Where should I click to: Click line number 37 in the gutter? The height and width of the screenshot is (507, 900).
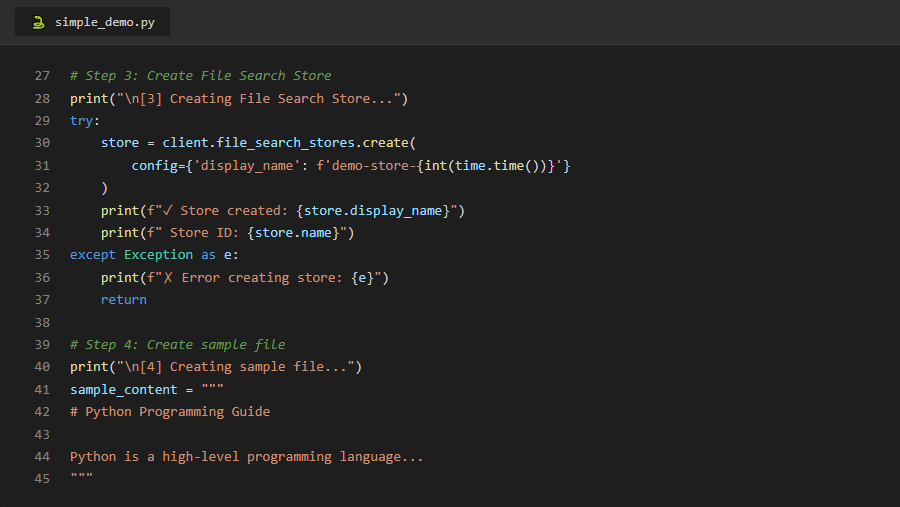42,300
